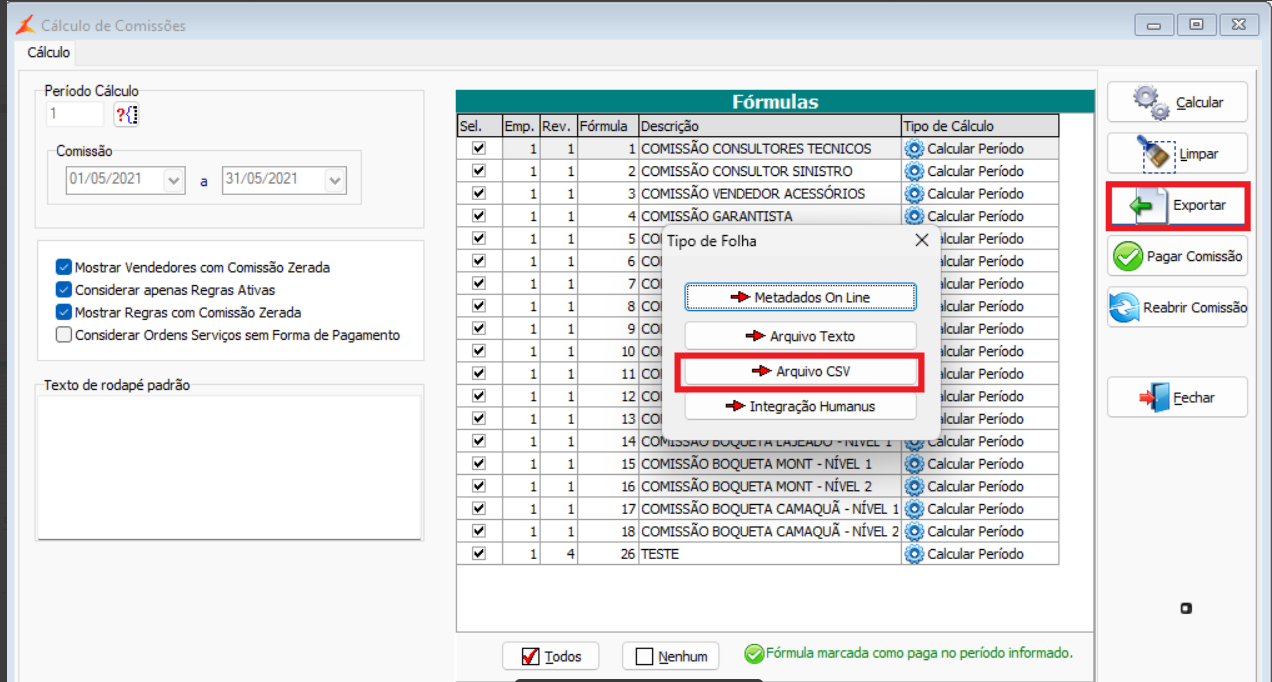Open the 31/05/2021 end date dropdown
The width and height of the screenshot is (1272, 682).
[335, 181]
